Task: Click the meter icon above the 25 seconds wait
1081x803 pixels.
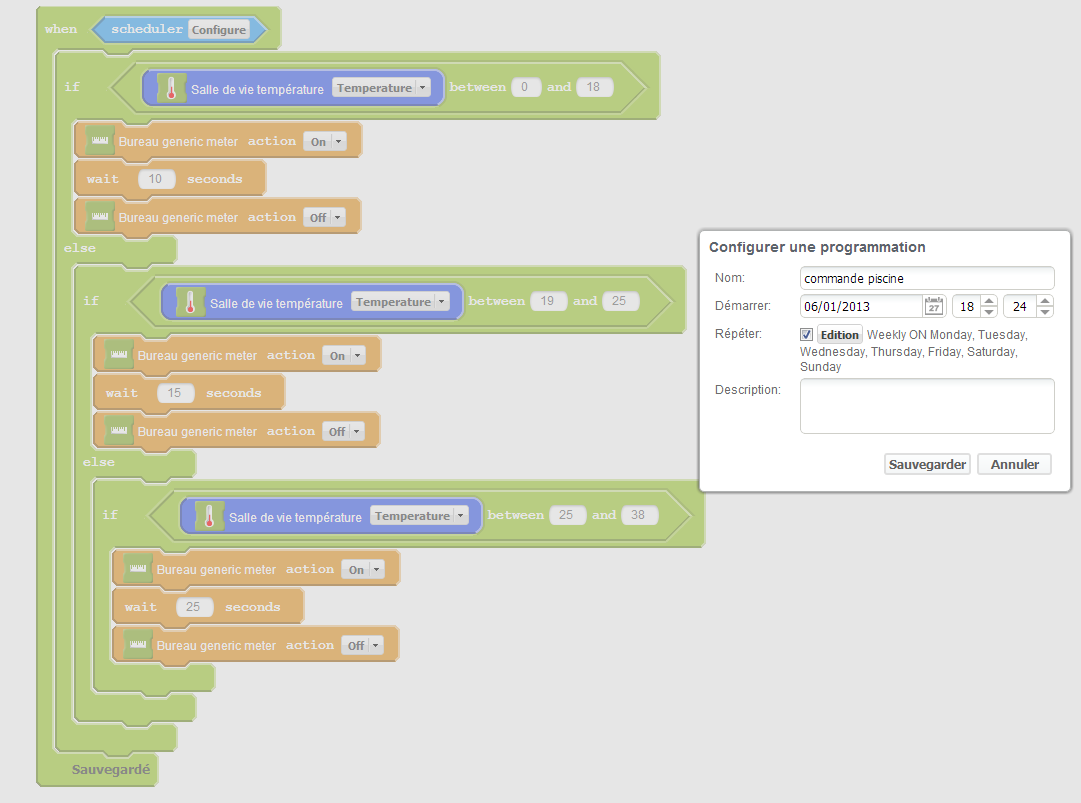Action: 137,569
